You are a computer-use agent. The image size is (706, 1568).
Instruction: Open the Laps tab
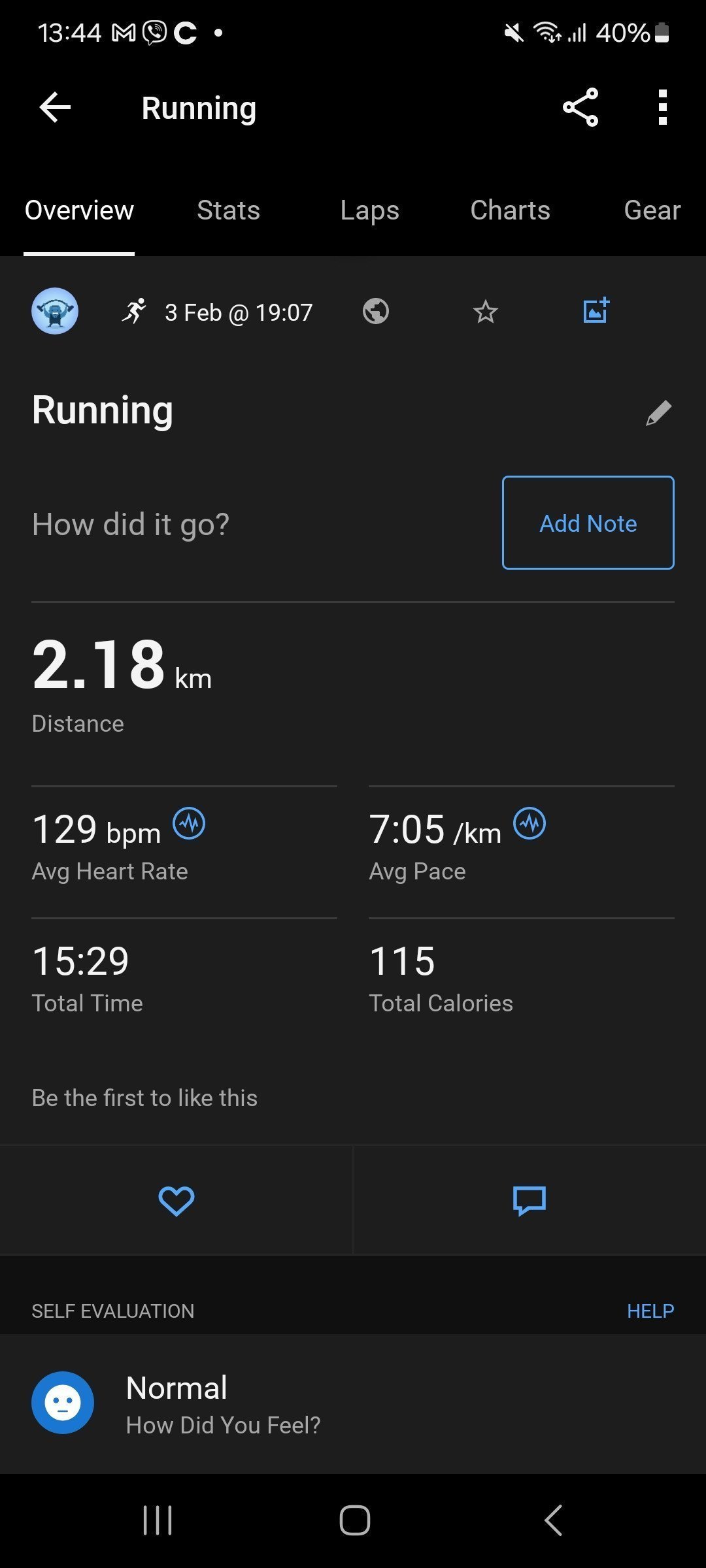coord(369,210)
